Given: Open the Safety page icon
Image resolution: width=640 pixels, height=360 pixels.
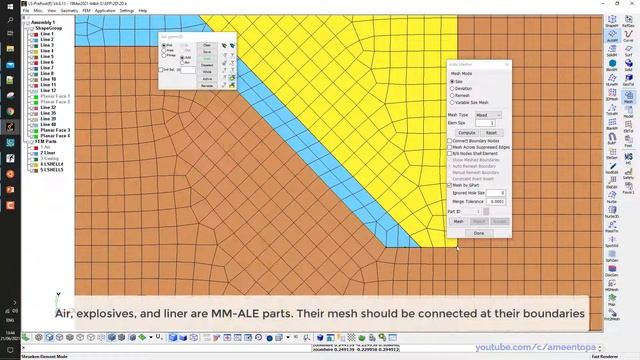Looking at the screenshot, I should click(x=629, y=173).
